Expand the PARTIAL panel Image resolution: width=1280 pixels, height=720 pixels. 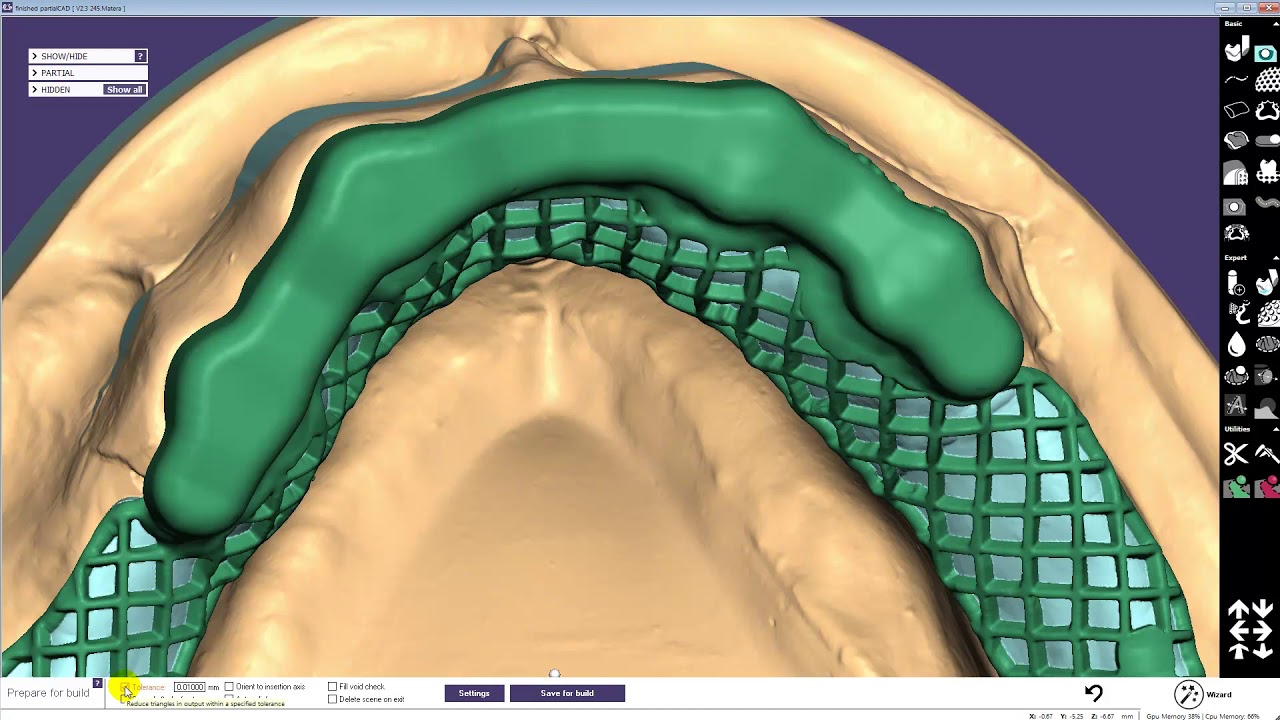click(34, 73)
